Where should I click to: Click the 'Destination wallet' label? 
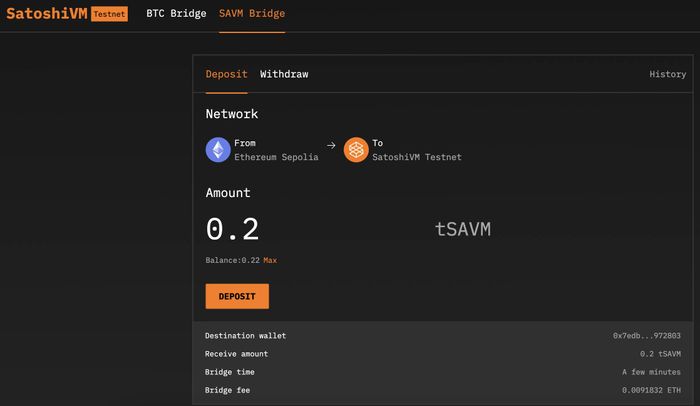[246, 335]
